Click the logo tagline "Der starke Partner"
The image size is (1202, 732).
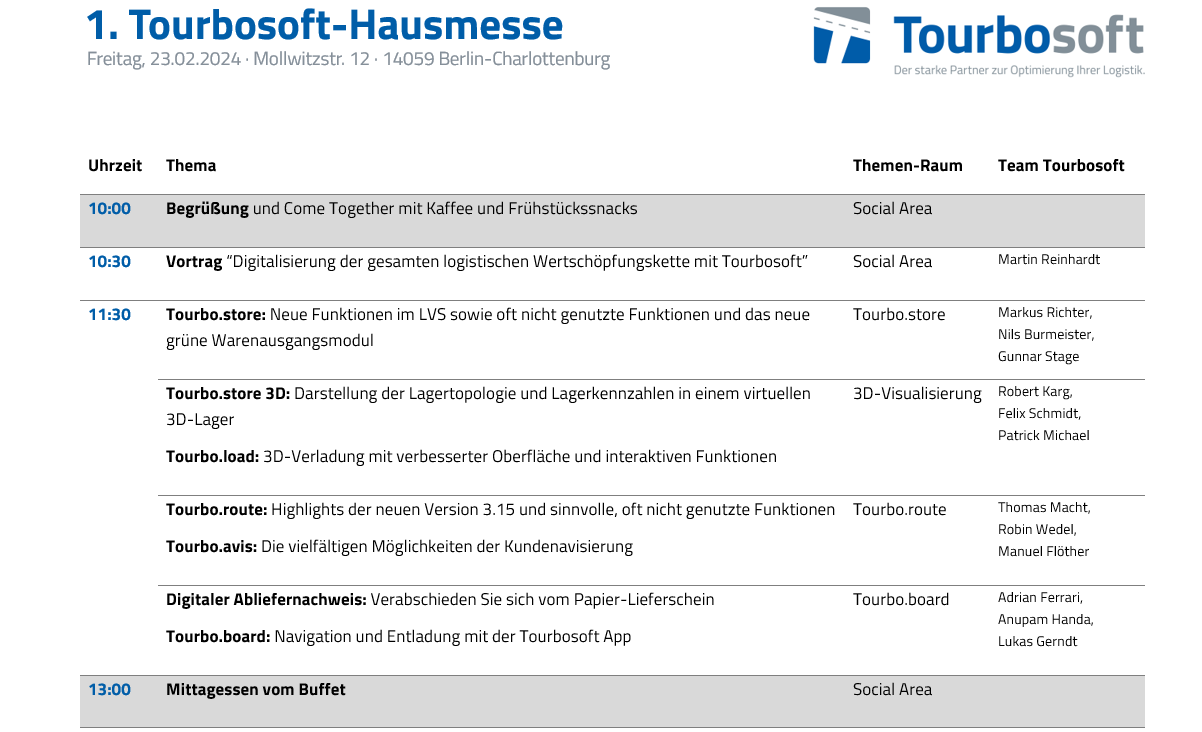coord(1018,70)
